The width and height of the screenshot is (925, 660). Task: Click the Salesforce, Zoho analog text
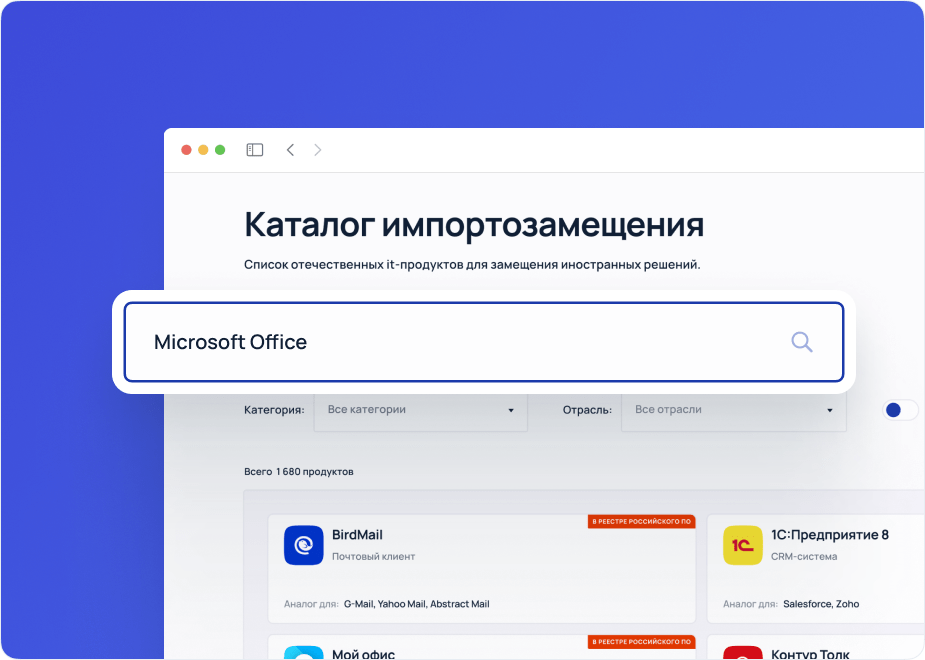[821, 604]
